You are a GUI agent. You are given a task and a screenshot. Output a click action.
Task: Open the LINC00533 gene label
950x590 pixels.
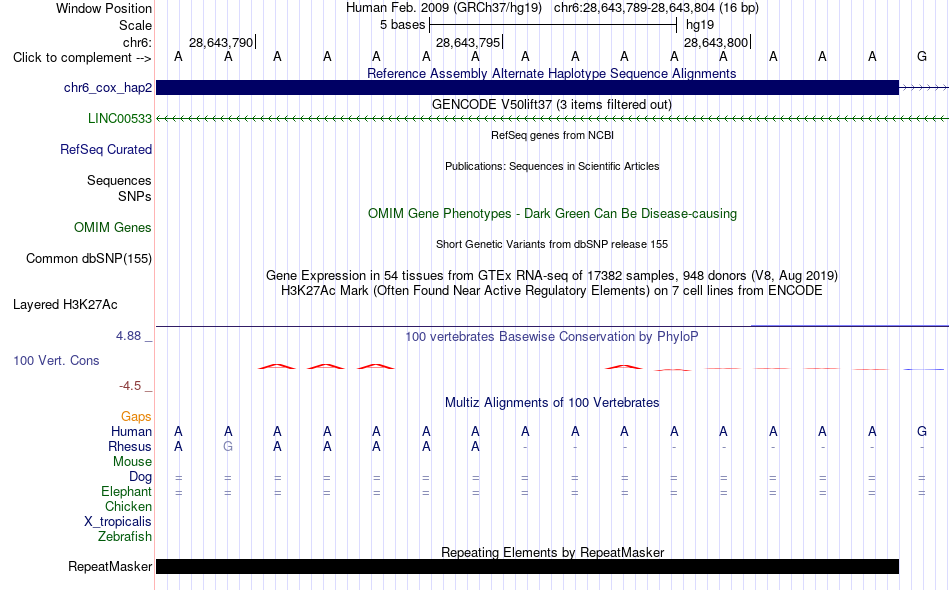[119, 119]
